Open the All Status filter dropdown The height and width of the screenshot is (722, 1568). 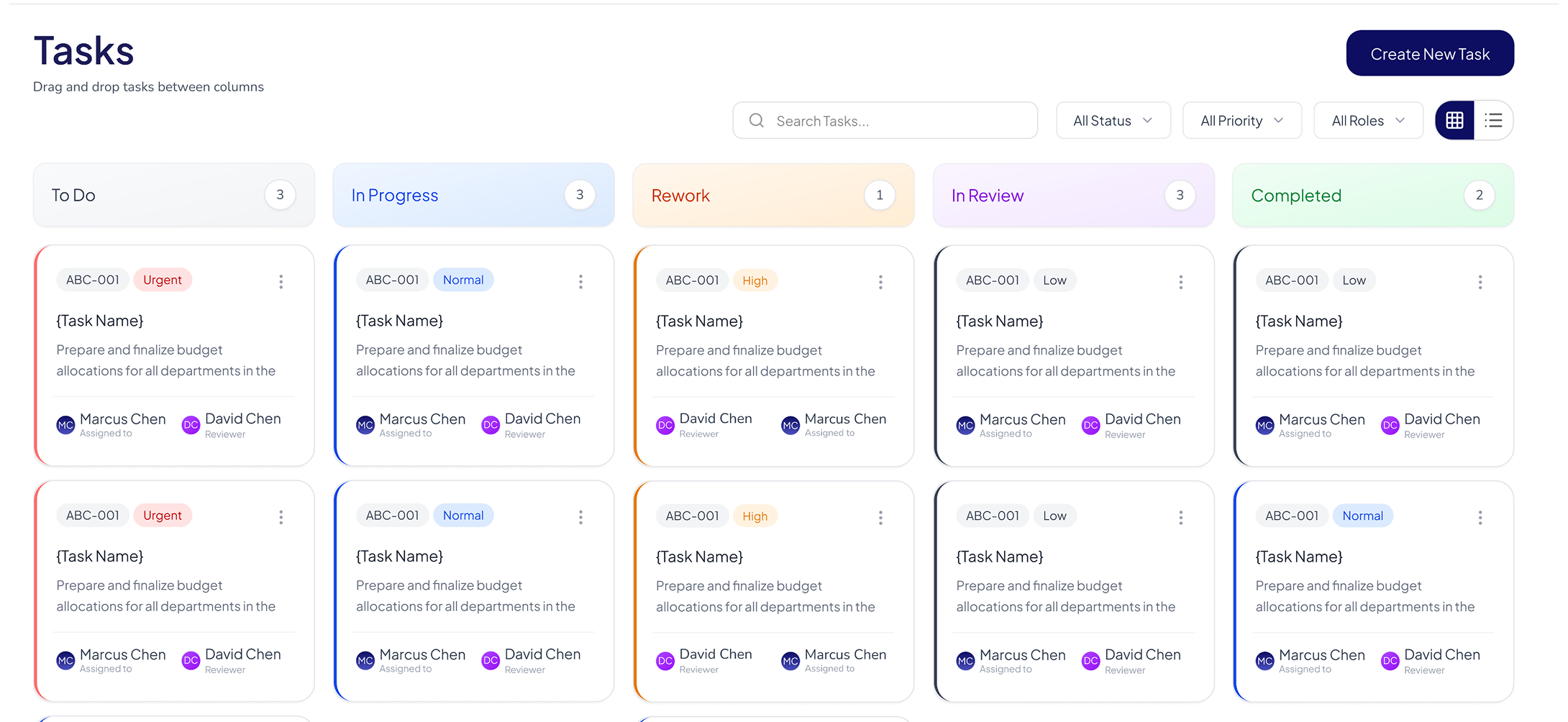pyautogui.click(x=1113, y=120)
